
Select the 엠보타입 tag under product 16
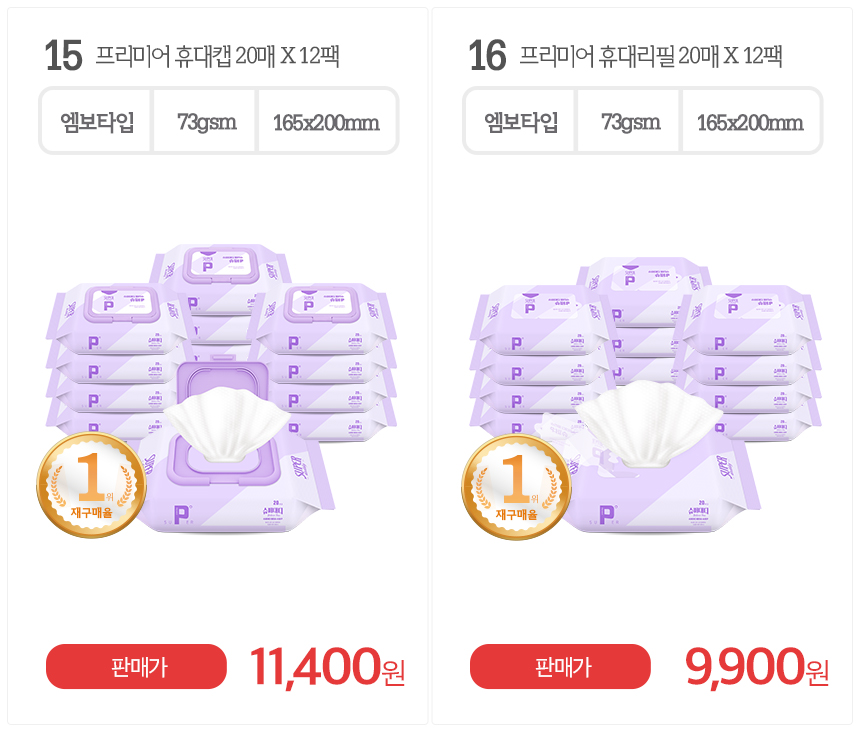click(521, 122)
